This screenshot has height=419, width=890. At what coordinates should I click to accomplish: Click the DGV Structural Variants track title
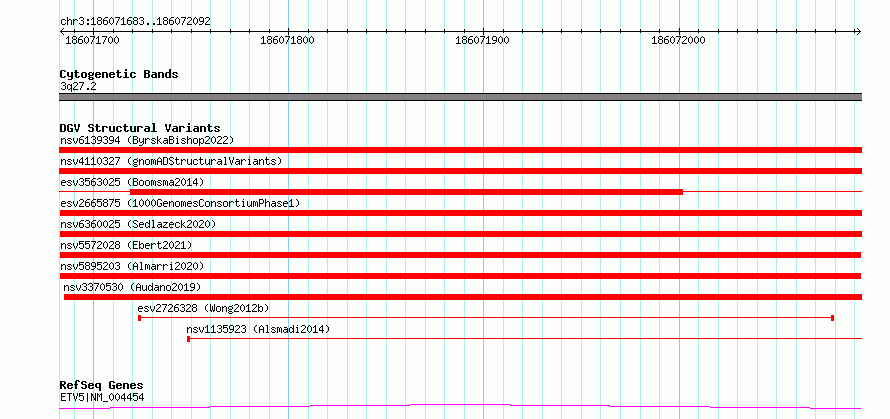tap(140, 128)
